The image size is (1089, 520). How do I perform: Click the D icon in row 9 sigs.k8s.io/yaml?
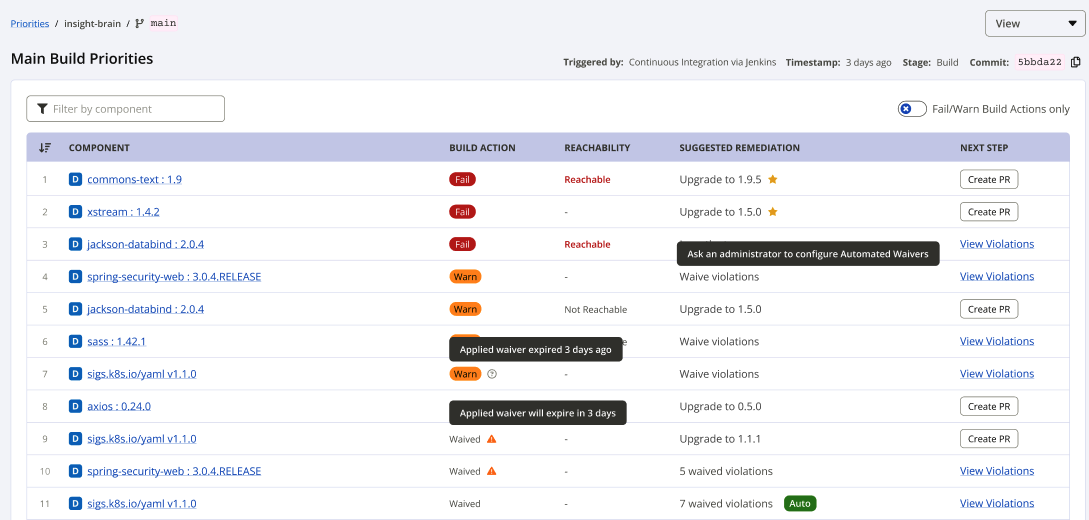75,439
